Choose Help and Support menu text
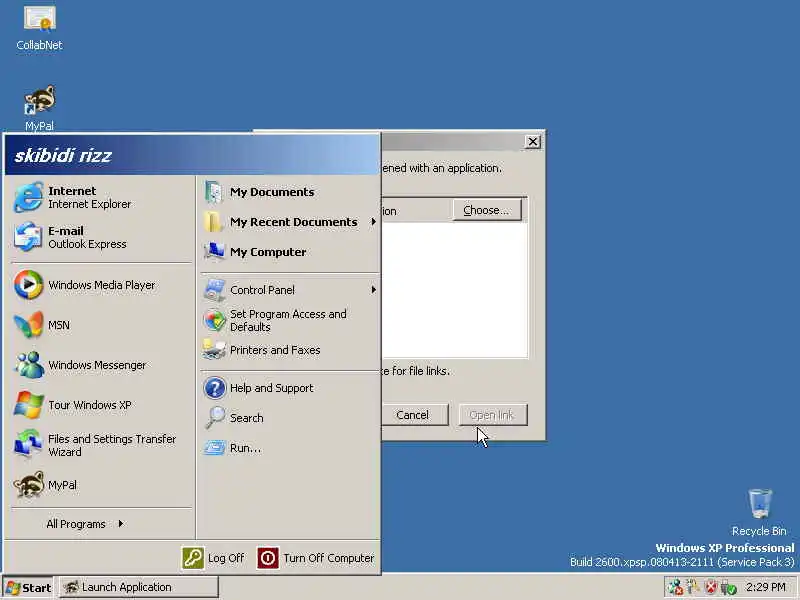This screenshot has width=800, height=600. pyautogui.click(x=271, y=388)
